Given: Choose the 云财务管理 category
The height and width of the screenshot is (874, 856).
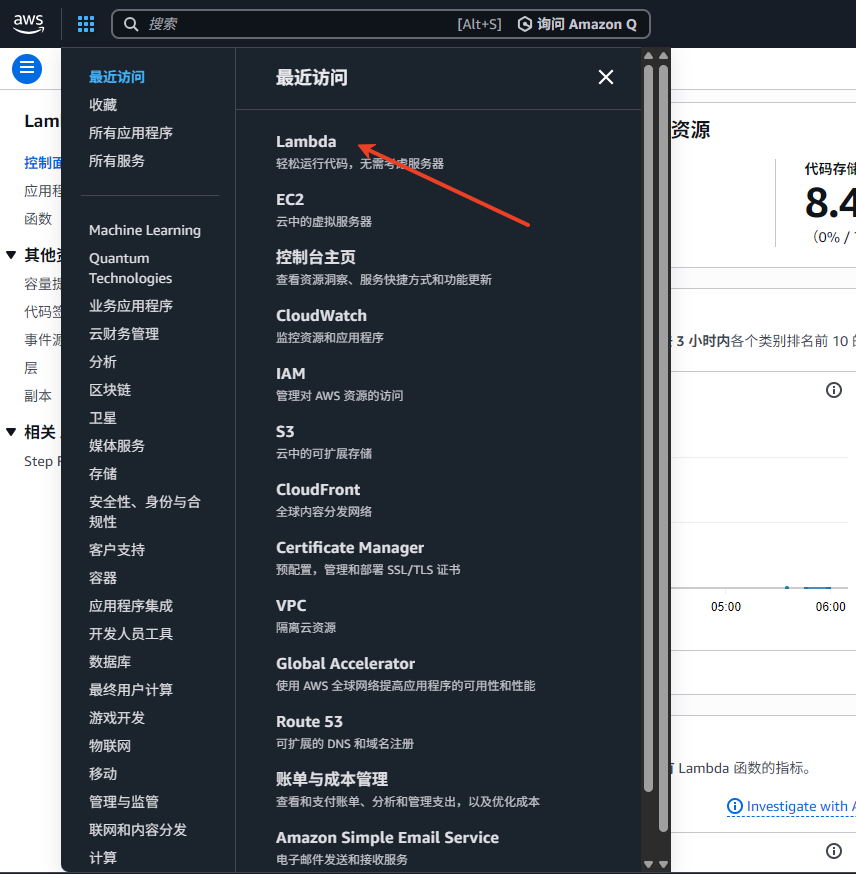Looking at the screenshot, I should coord(124,333).
